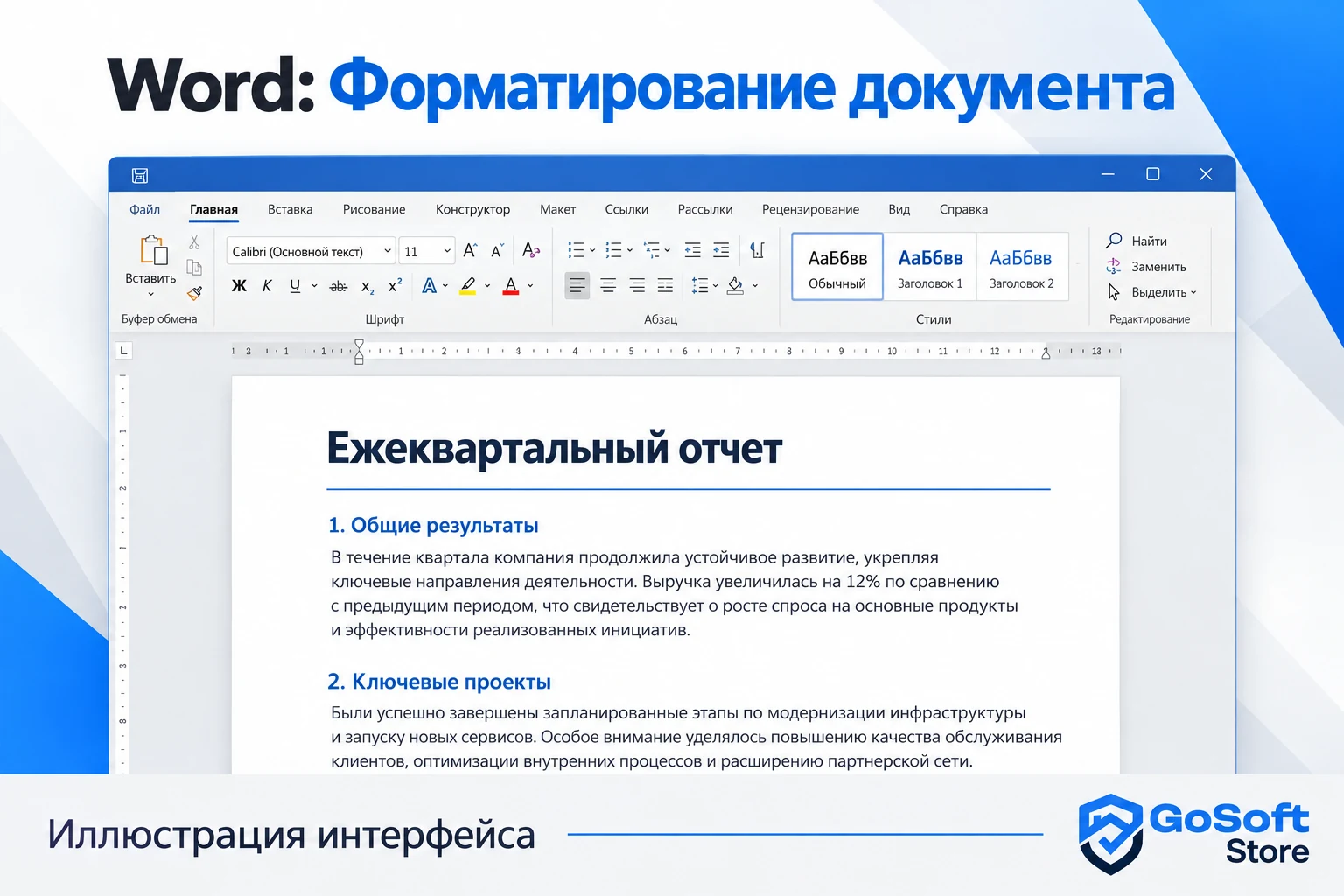Decrease the paragraph indent
This screenshot has height=896, width=1344.
[x=692, y=250]
